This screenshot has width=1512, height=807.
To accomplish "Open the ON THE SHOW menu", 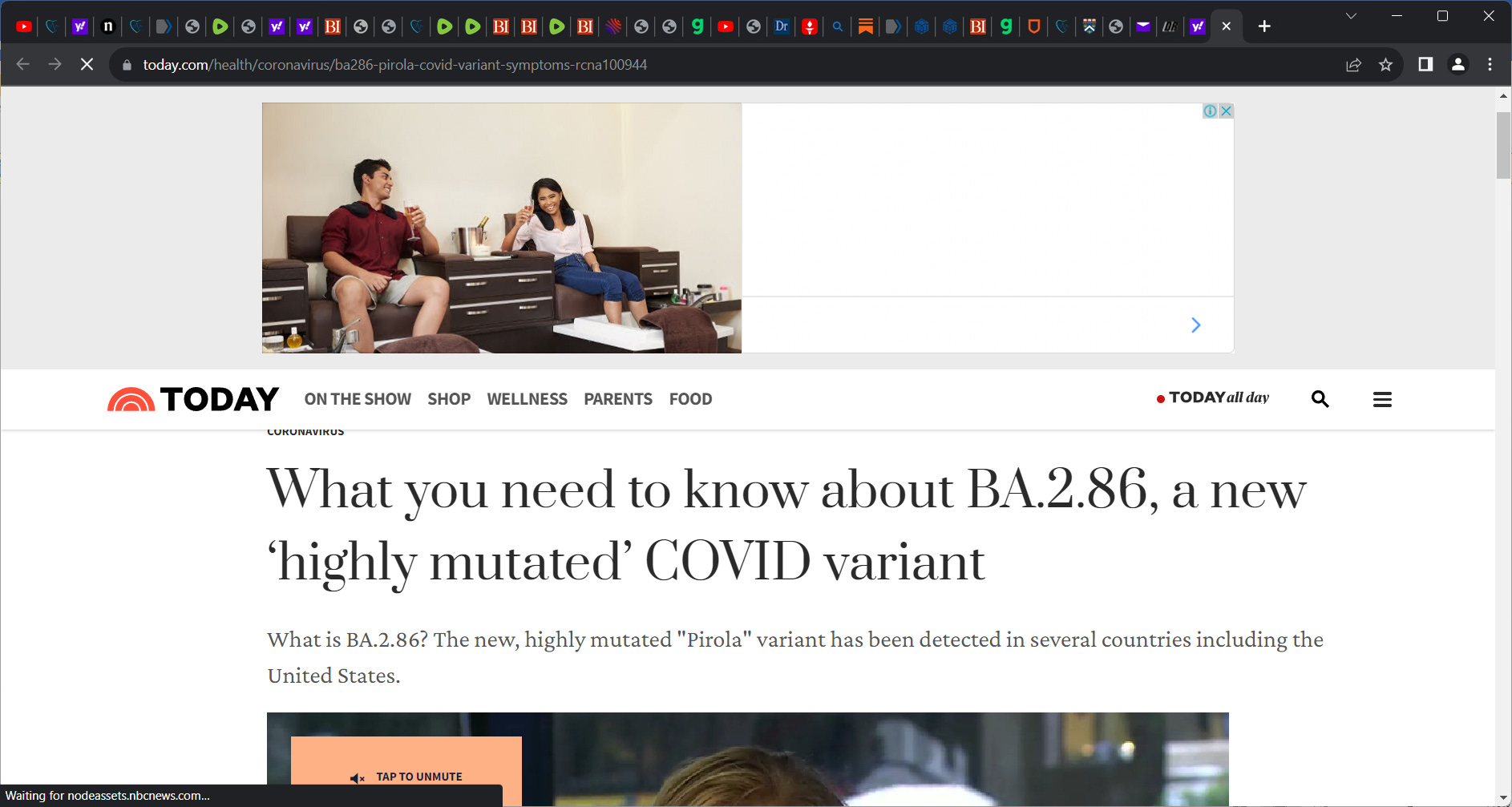I will click(x=358, y=399).
